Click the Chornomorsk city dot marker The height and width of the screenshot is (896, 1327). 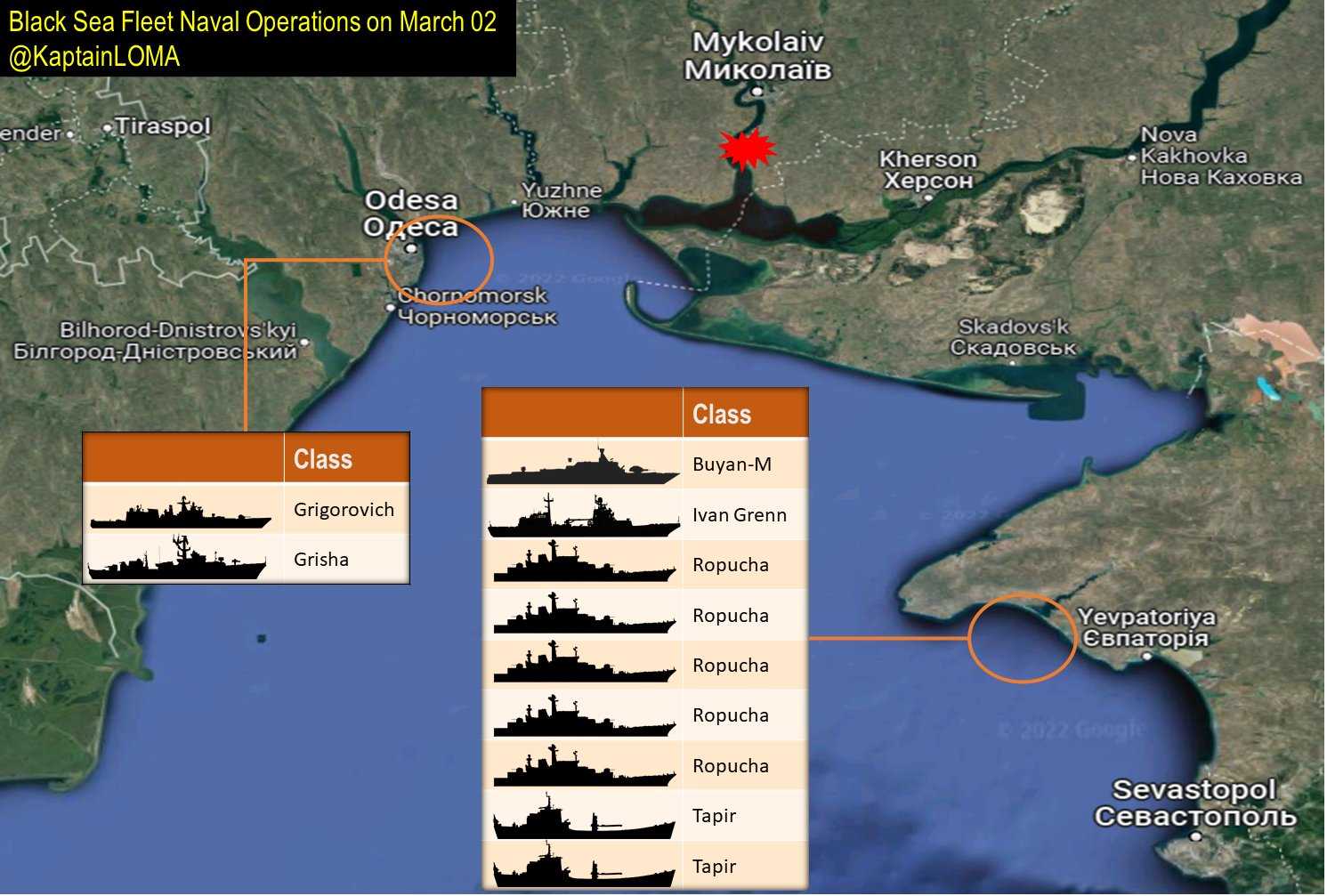pos(390,308)
